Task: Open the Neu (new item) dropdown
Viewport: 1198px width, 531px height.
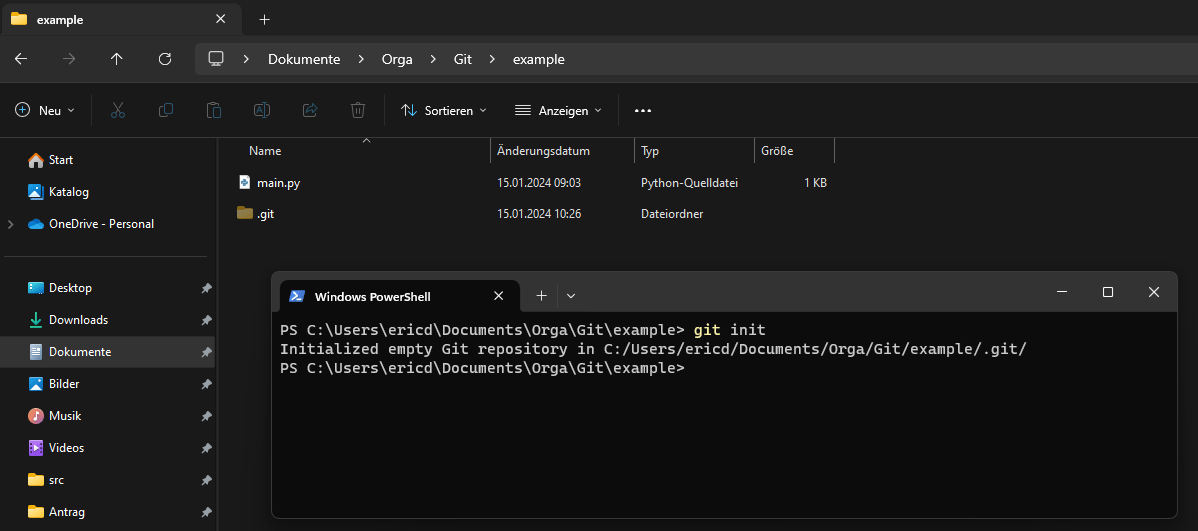Action: pos(45,110)
